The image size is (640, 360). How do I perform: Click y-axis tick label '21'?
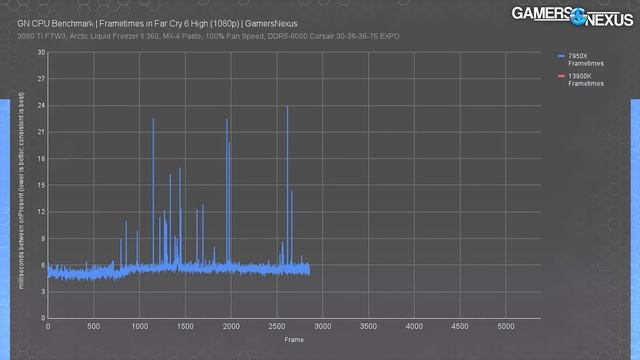41,132
